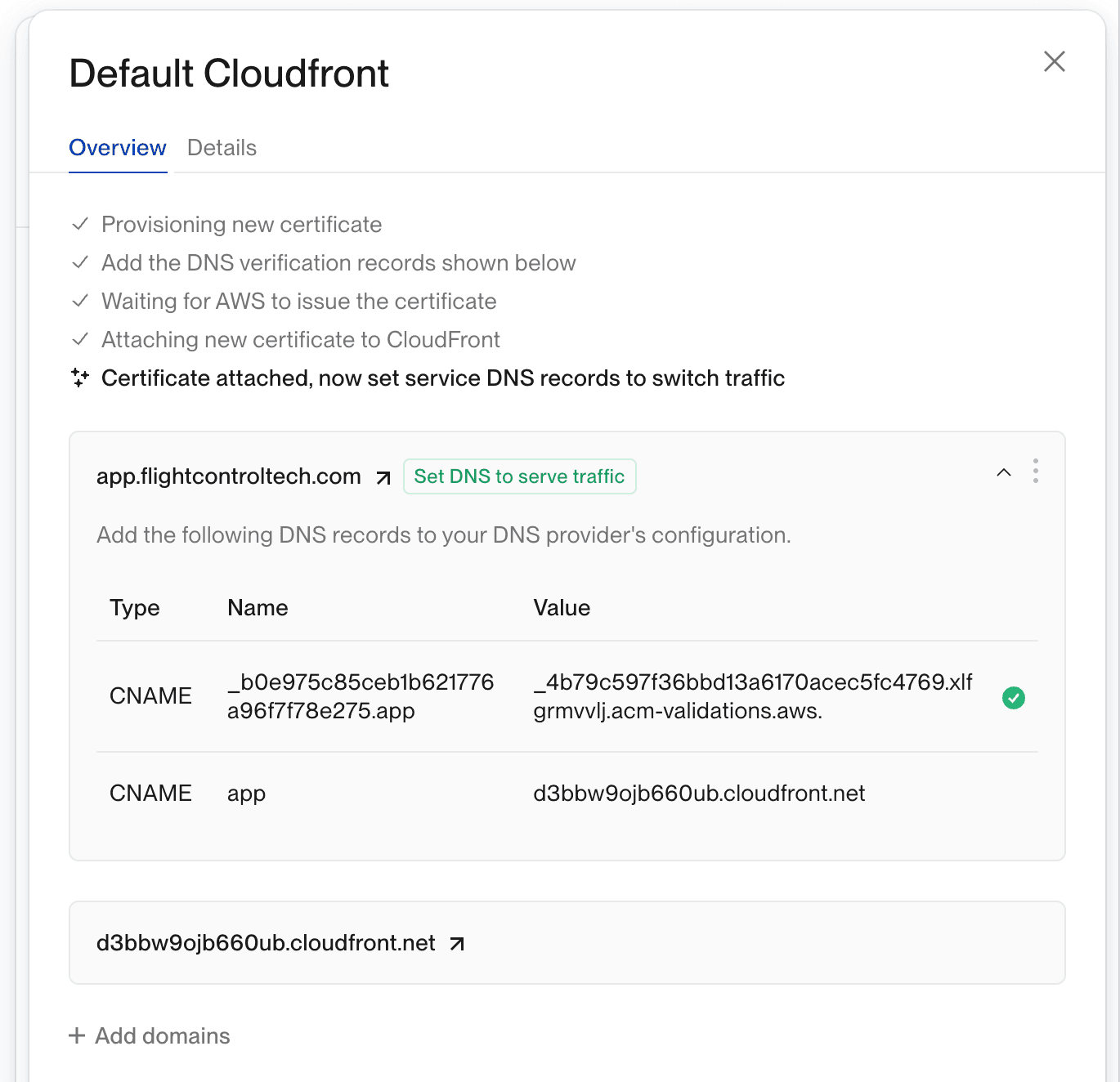Click Add domains

tap(150, 1036)
